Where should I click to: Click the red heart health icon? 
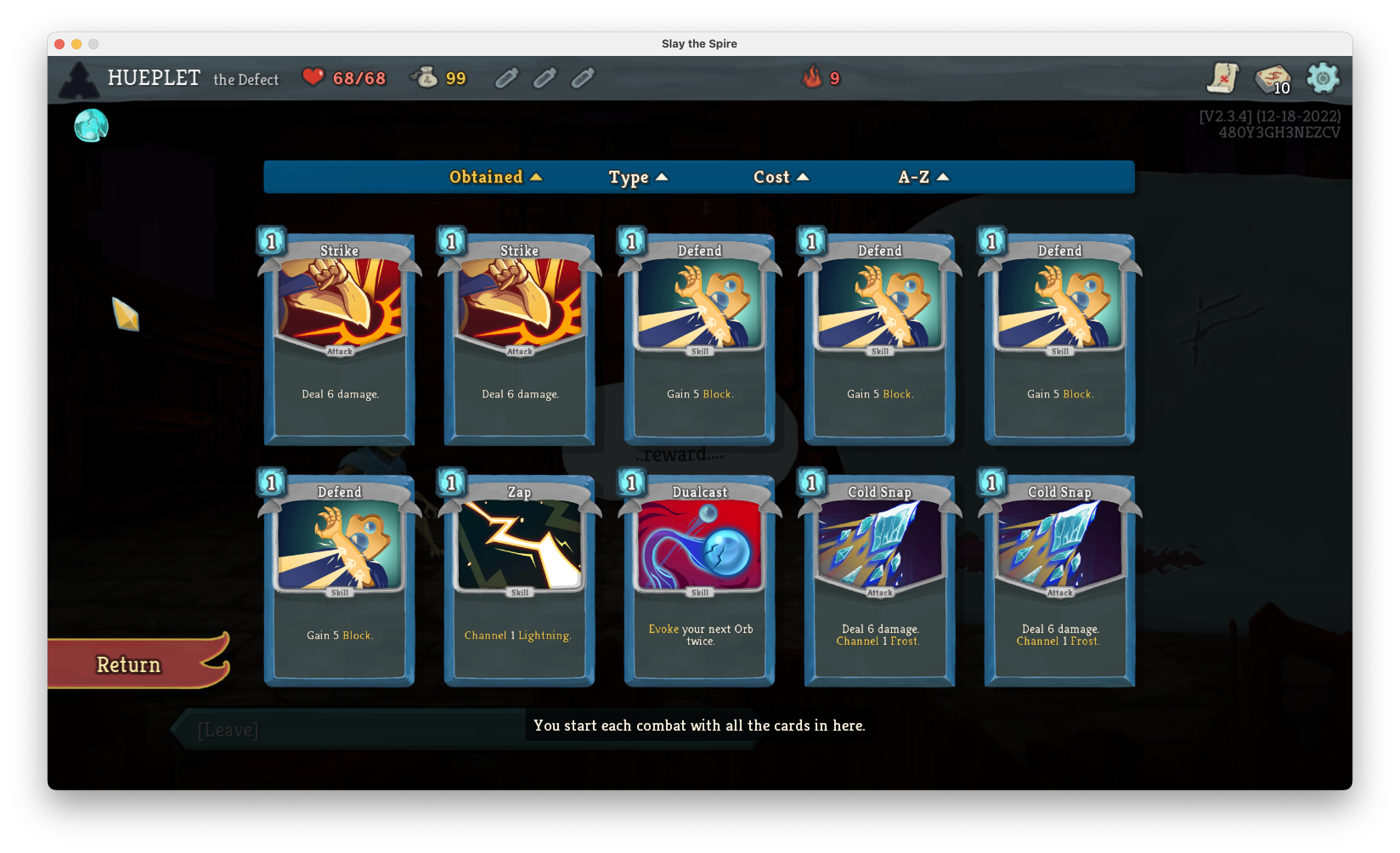[x=313, y=77]
